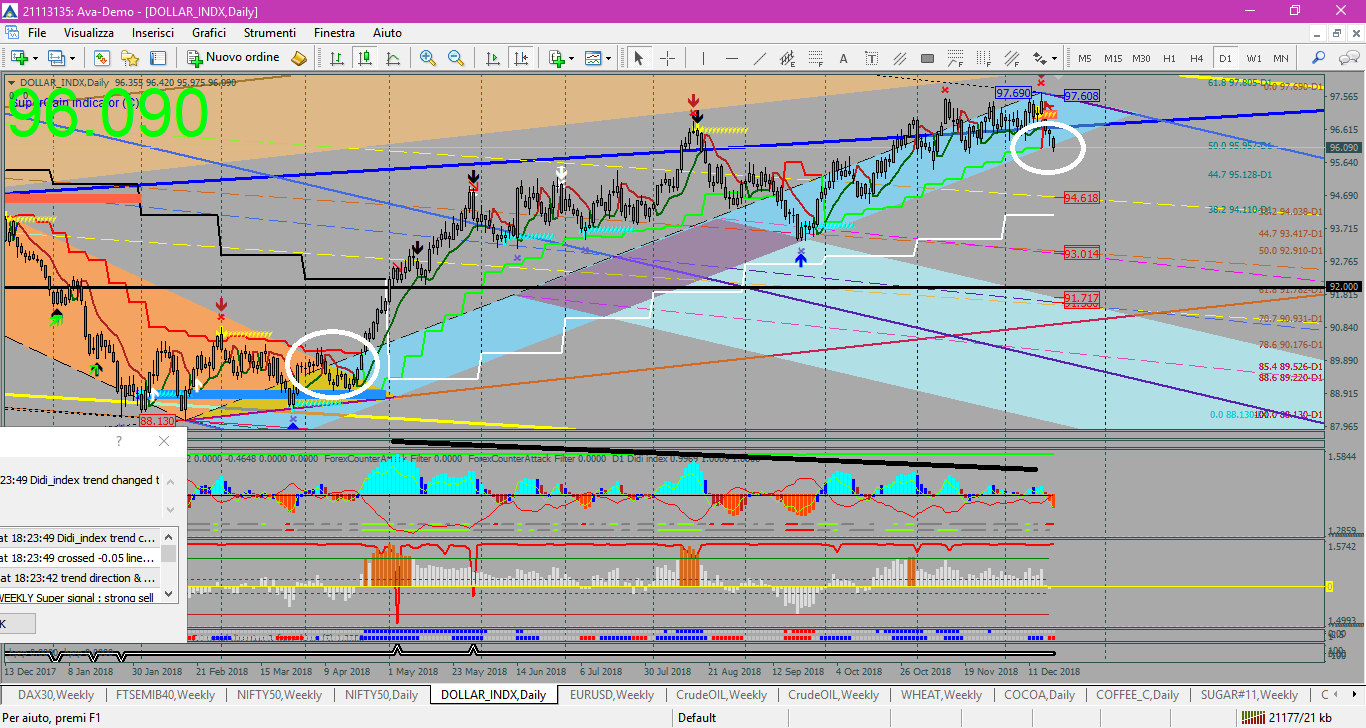The width and height of the screenshot is (1366, 728).
Task: Open the Data Window panel icon
Action: pos(158,58)
